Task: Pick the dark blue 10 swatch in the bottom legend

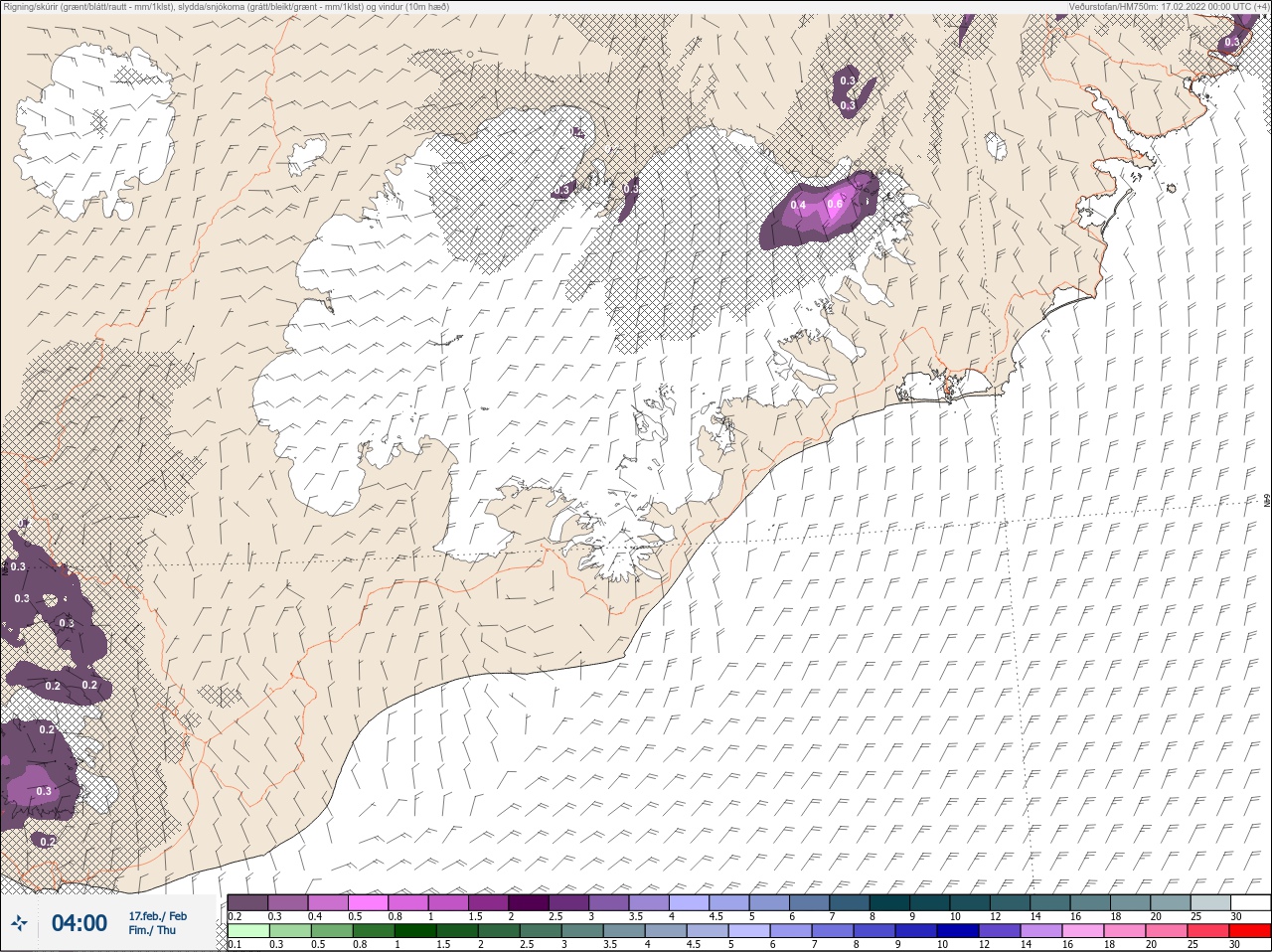Action: (x=960, y=932)
